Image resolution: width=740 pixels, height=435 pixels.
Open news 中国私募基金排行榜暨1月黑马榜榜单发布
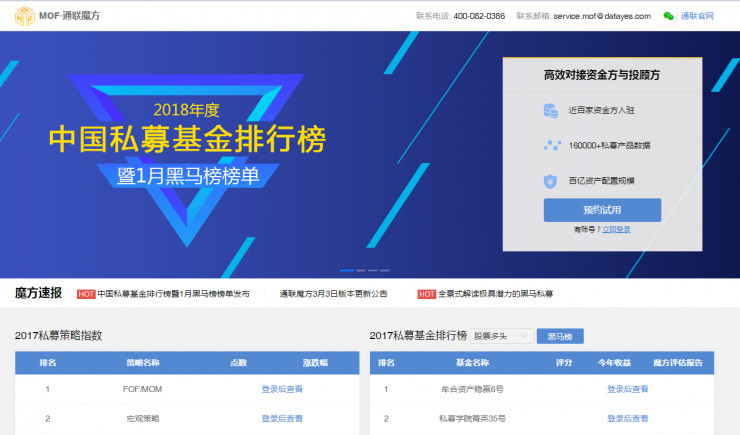173,294
